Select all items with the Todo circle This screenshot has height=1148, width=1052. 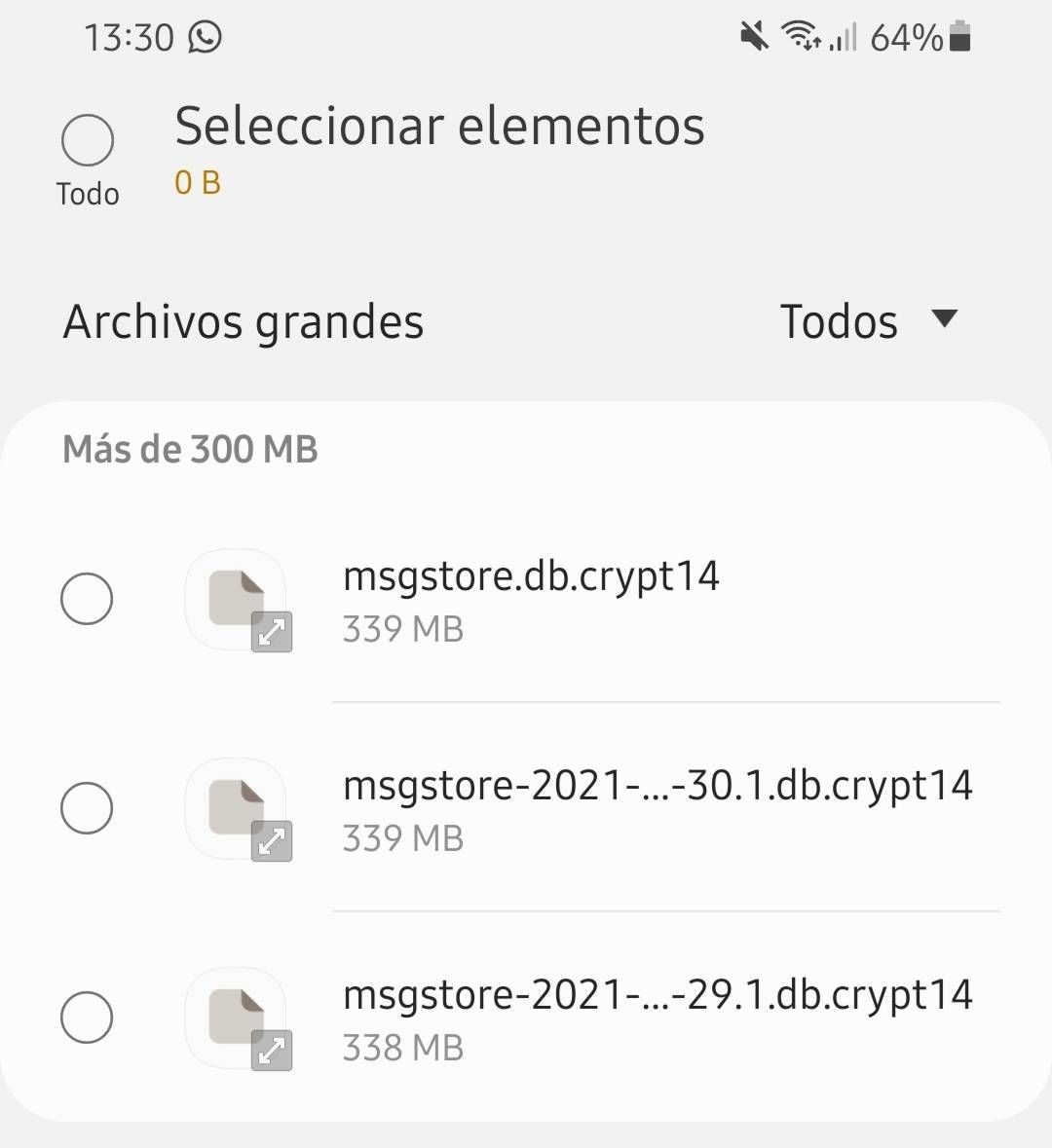[88, 140]
